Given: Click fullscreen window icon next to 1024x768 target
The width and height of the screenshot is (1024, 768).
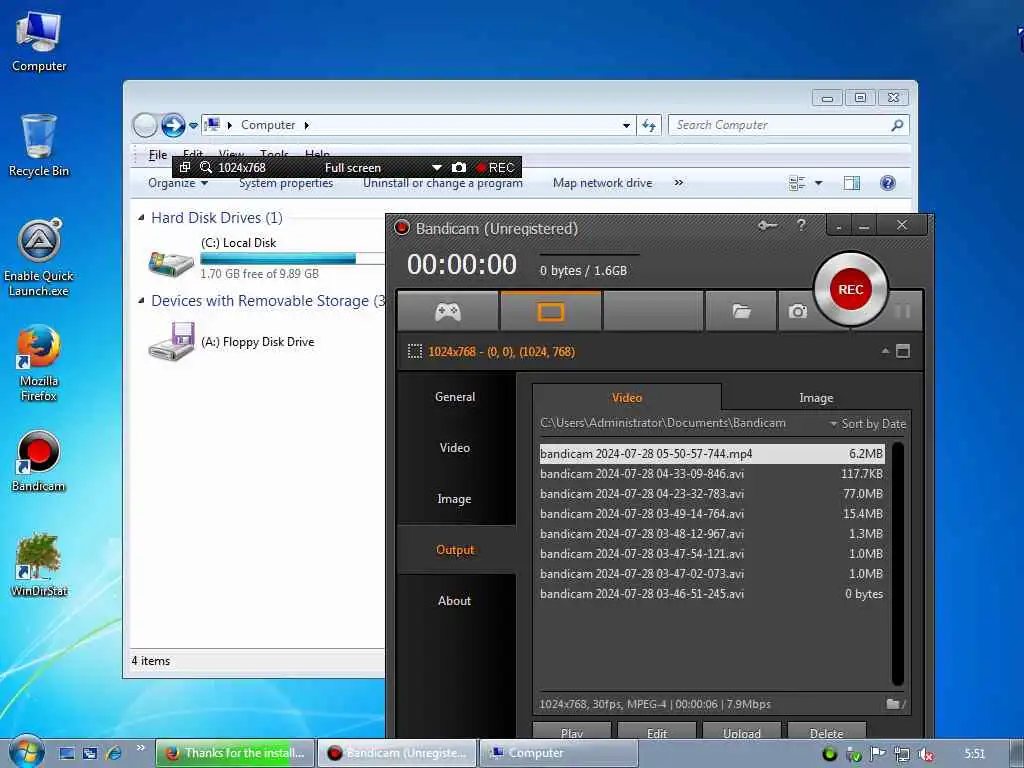Looking at the screenshot, I should pyautogui.click(x=903, y=351).
